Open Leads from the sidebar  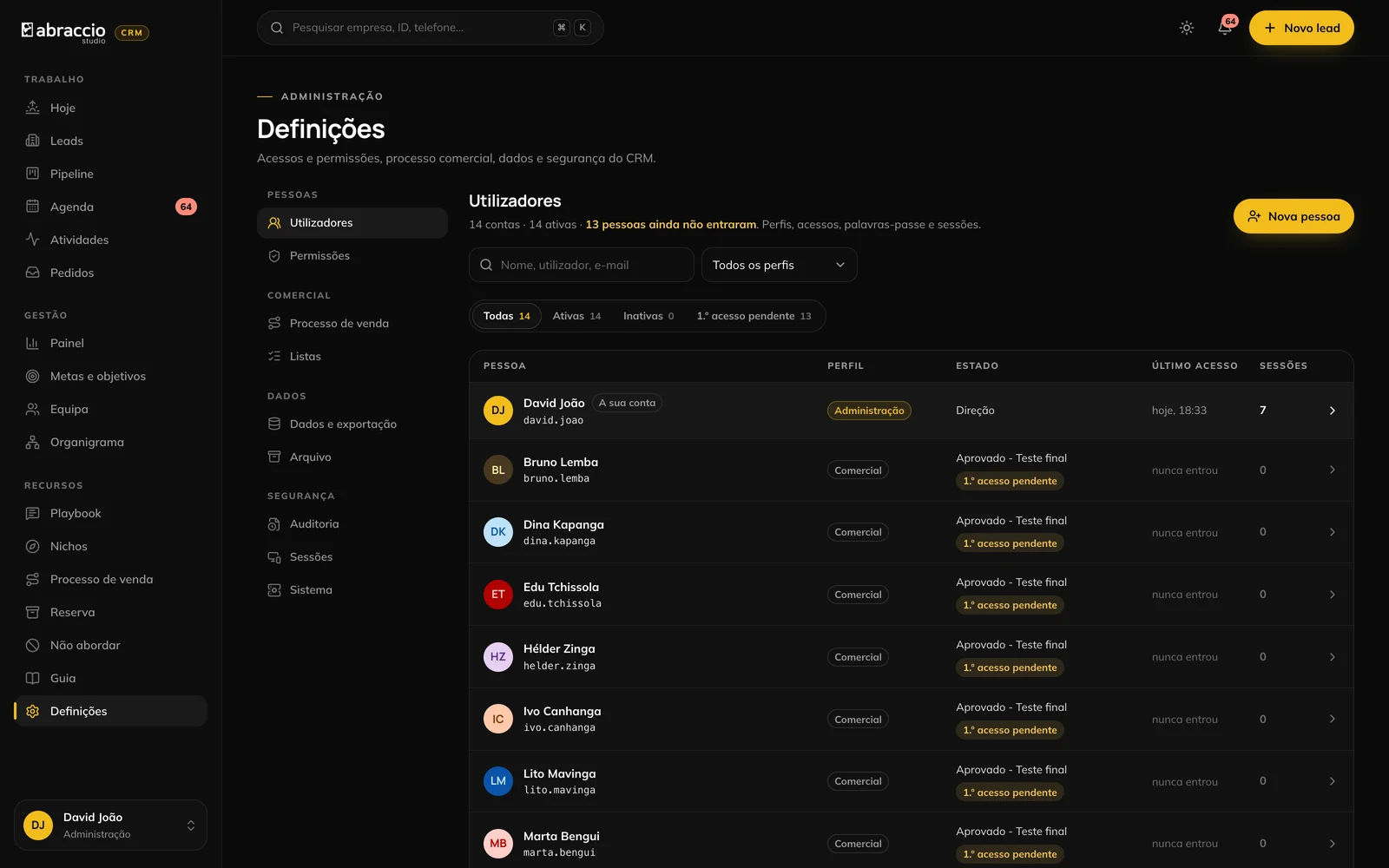point(110,141)
